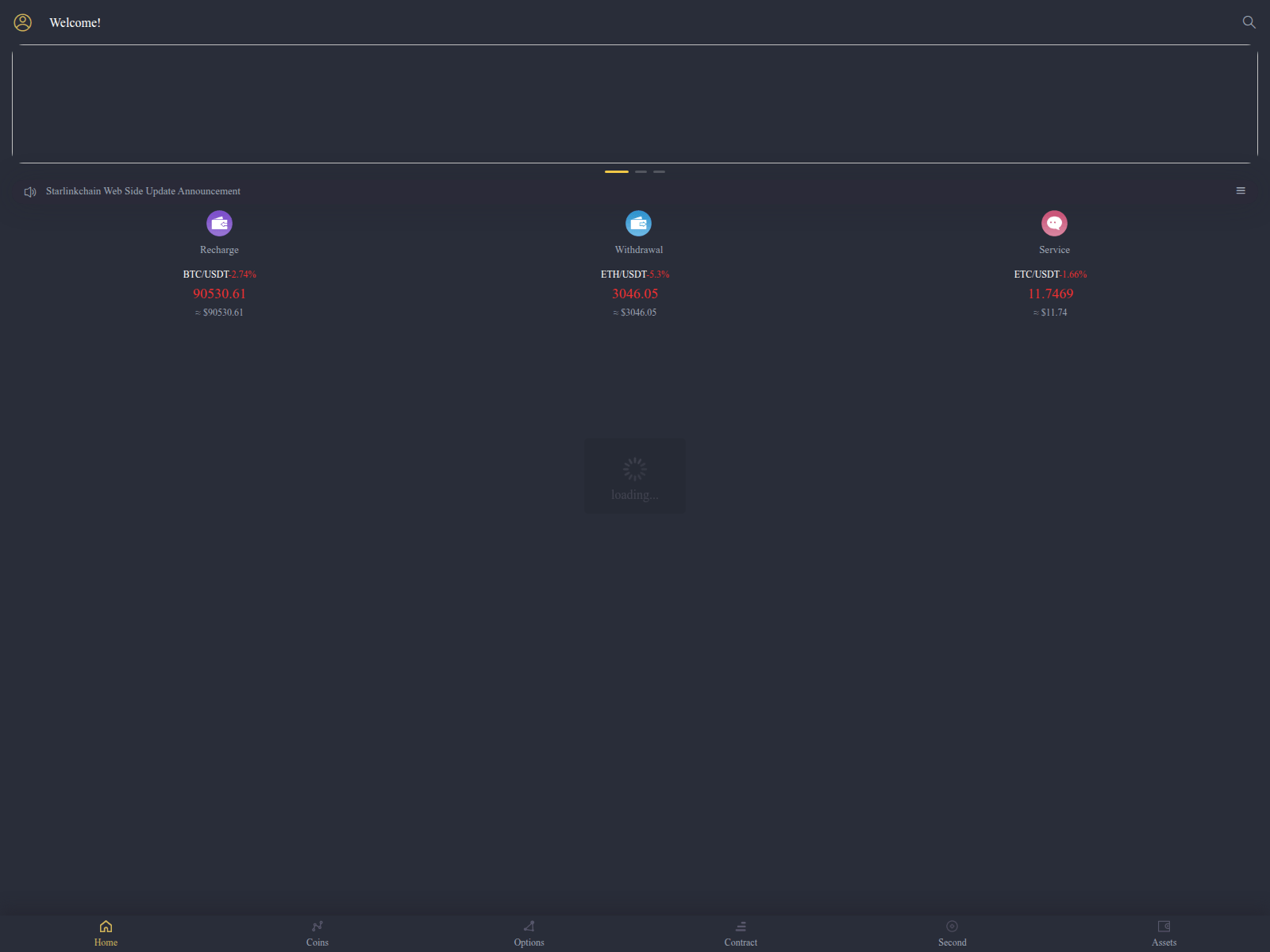Switch to the Options tab
This screenshot has height=952, width=1270.
529,933
